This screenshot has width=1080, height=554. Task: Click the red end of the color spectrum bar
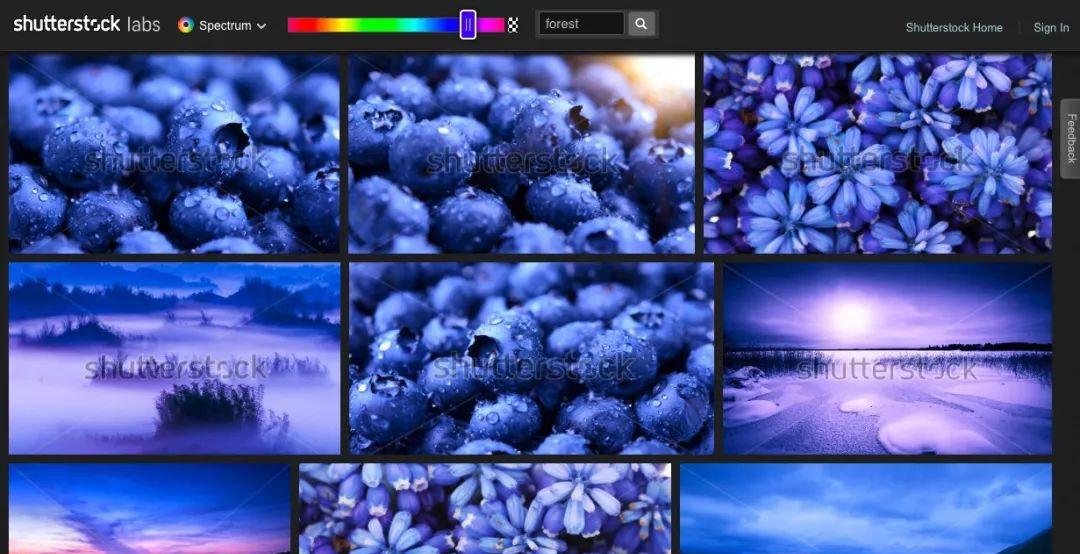pyautogui.click(x=294, y=25)
